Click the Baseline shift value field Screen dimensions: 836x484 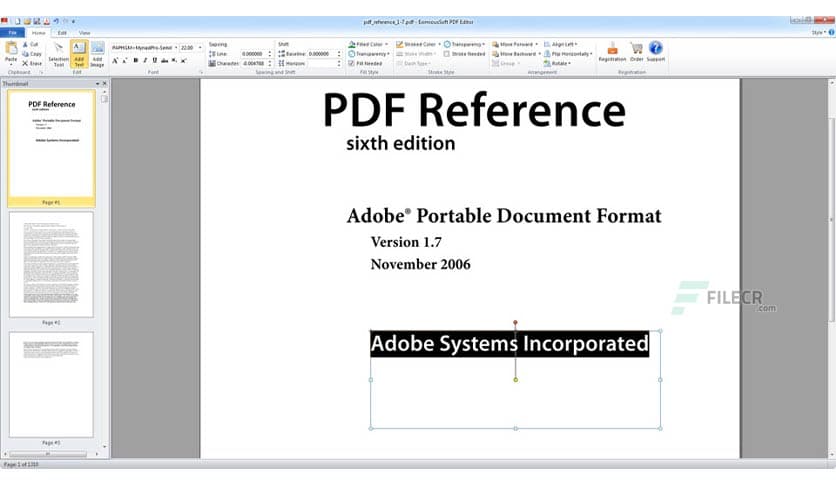[x=321, y=54]
